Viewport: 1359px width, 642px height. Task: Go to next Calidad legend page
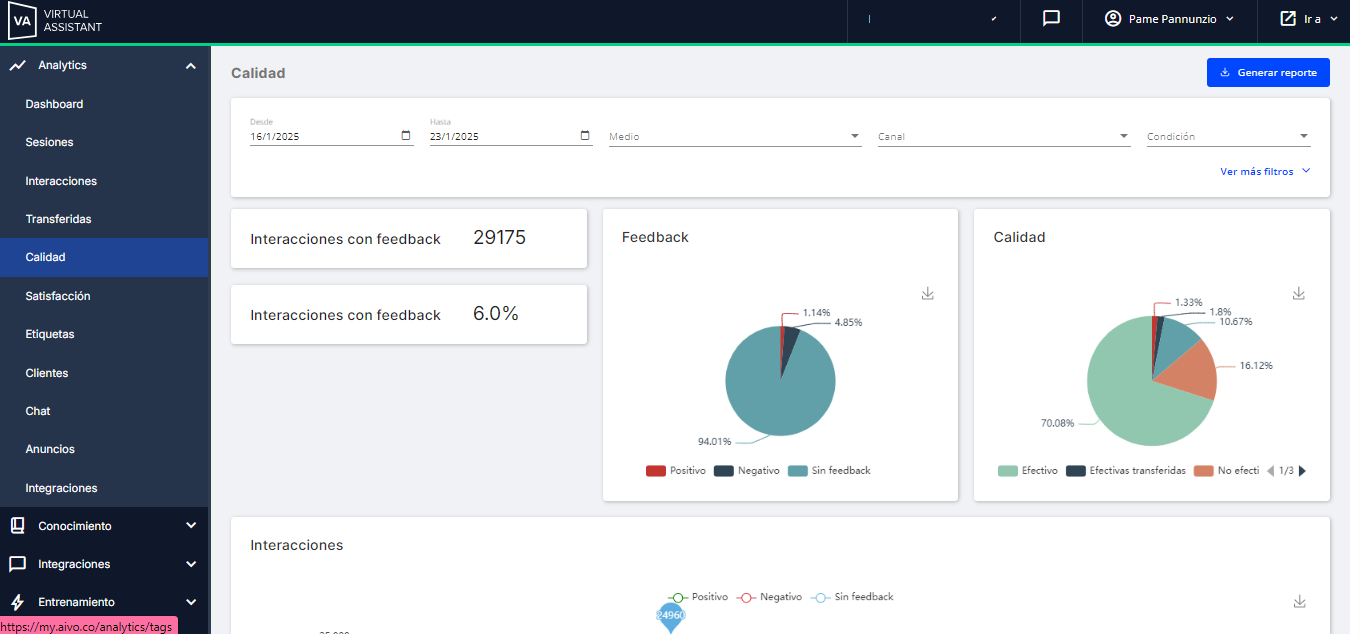[x=1302, y=471]
